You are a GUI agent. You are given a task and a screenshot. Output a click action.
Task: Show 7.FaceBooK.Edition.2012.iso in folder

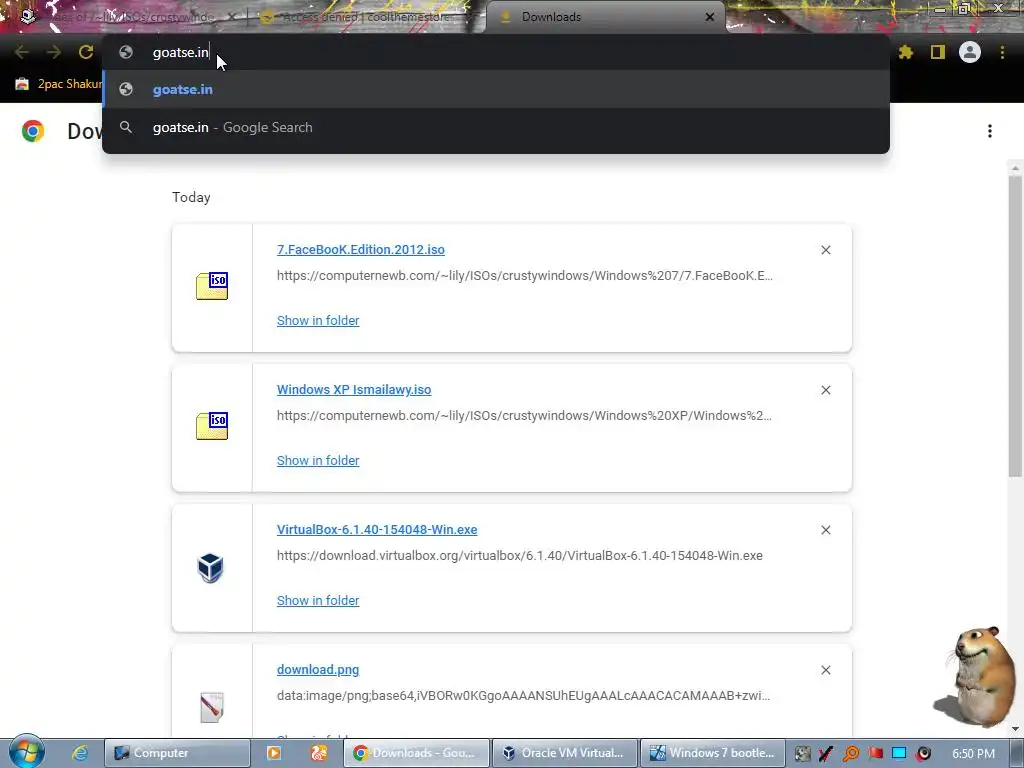tap(318, 321)
